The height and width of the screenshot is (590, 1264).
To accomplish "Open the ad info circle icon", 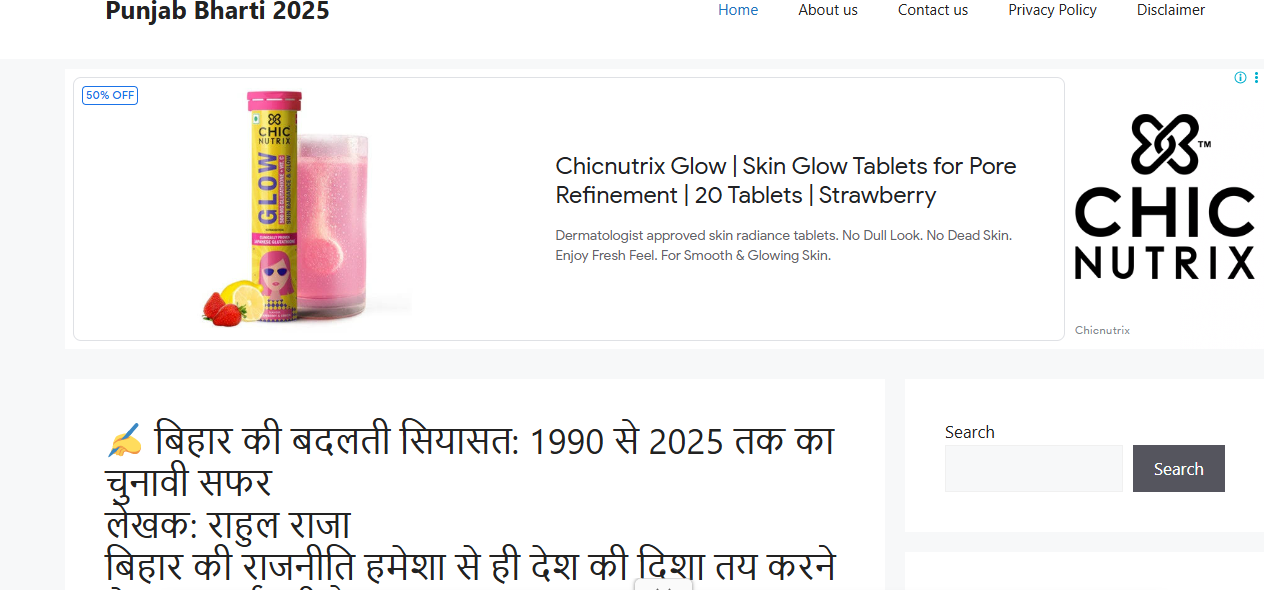I will pyautogui.click(x=1240, y=78).
